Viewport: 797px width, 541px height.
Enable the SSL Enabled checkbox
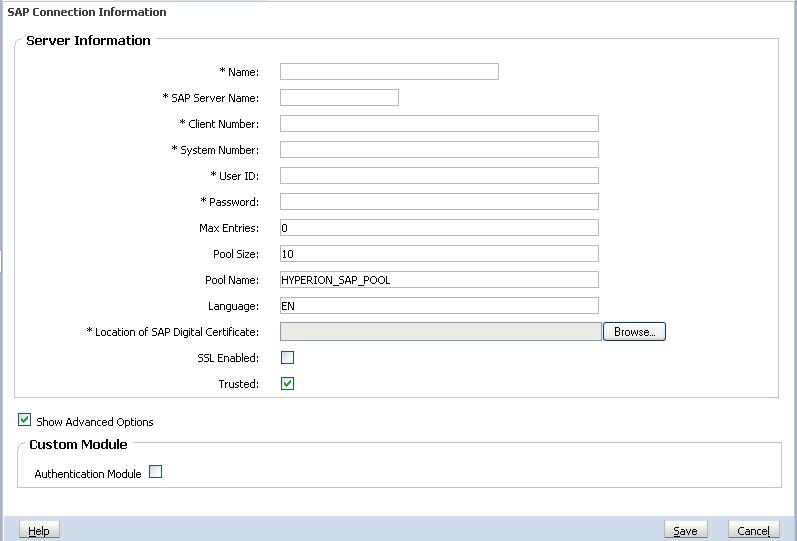[x=287, y=358]
